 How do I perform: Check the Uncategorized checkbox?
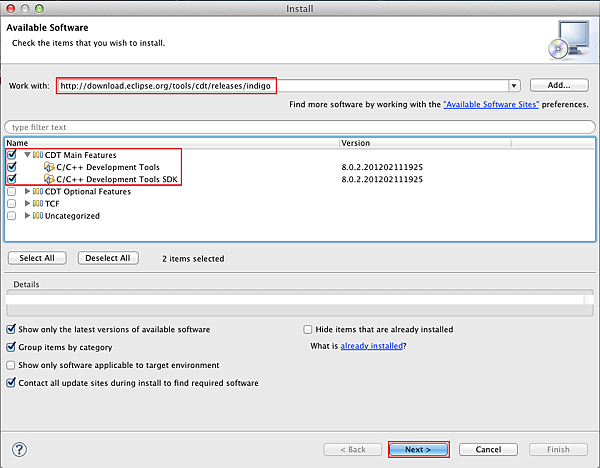pyautogui.click(x=11, y=216)
